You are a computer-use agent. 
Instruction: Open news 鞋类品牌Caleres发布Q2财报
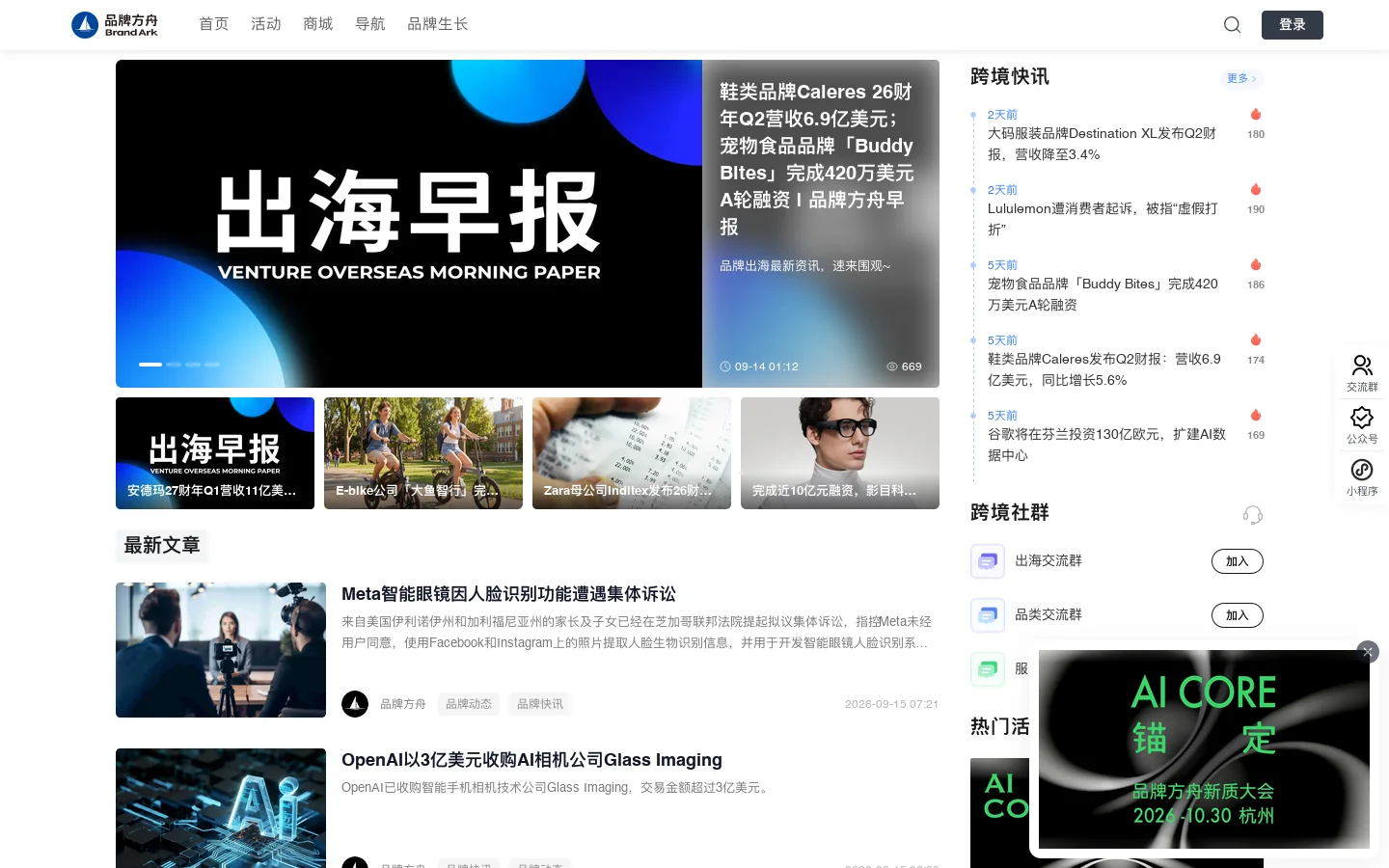coord(1104,369)
